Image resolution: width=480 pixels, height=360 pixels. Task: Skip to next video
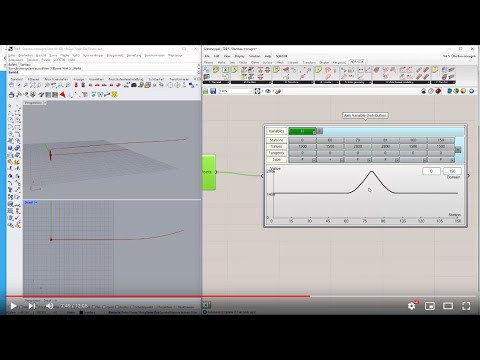click(x=32, y=306)
